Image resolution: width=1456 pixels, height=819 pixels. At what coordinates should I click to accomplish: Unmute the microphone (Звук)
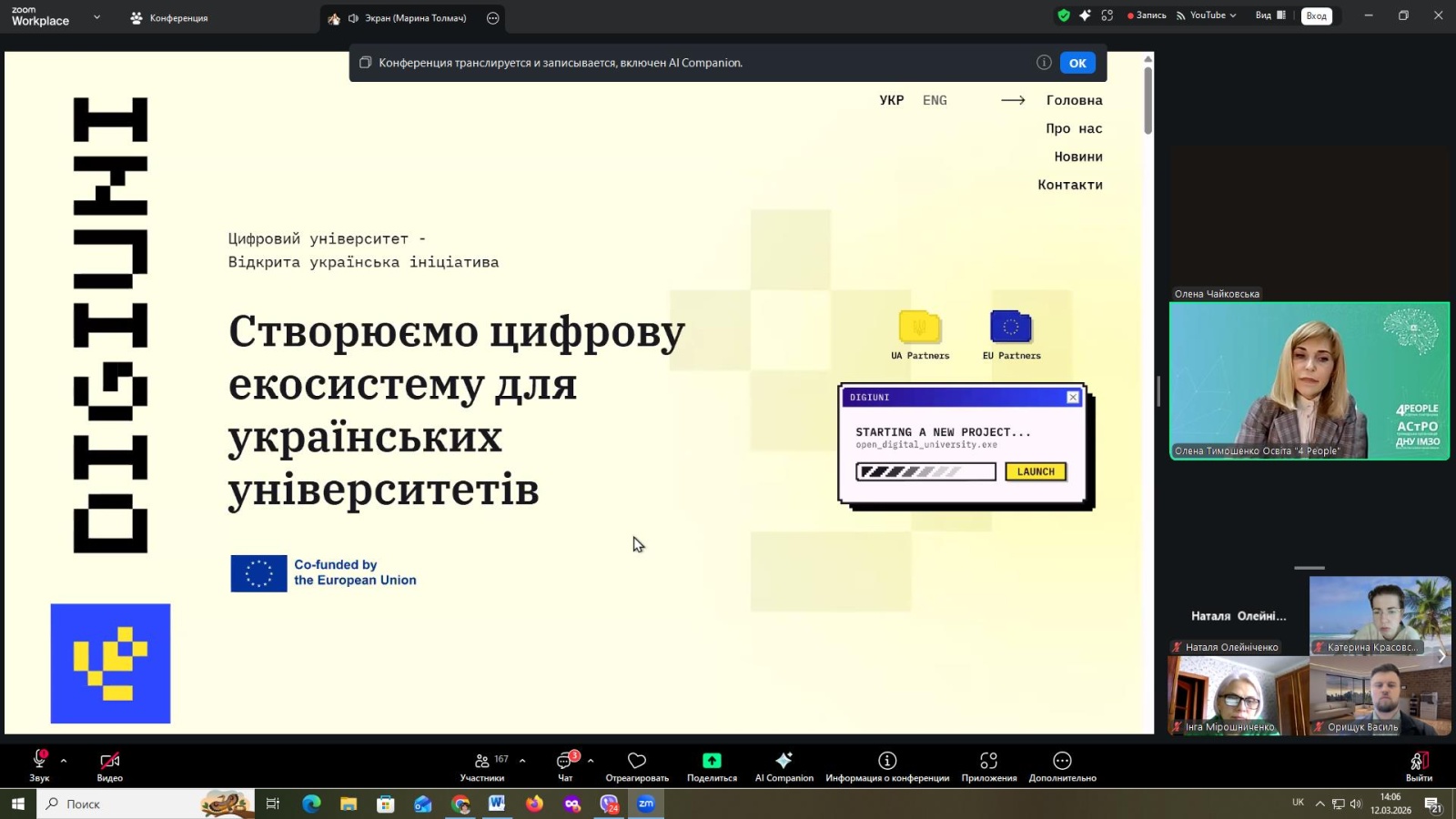point(39,761)
